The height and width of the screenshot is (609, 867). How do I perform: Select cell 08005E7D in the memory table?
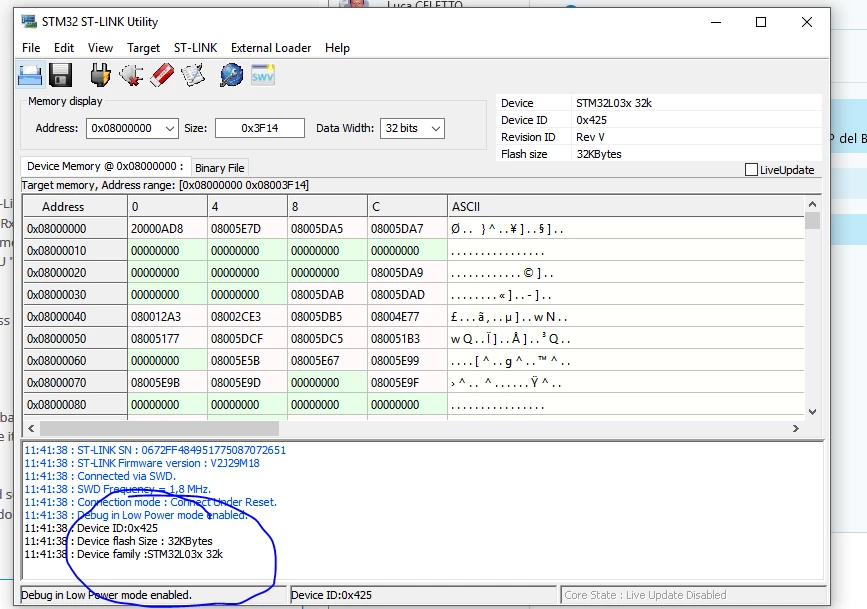tap(247, 228)
